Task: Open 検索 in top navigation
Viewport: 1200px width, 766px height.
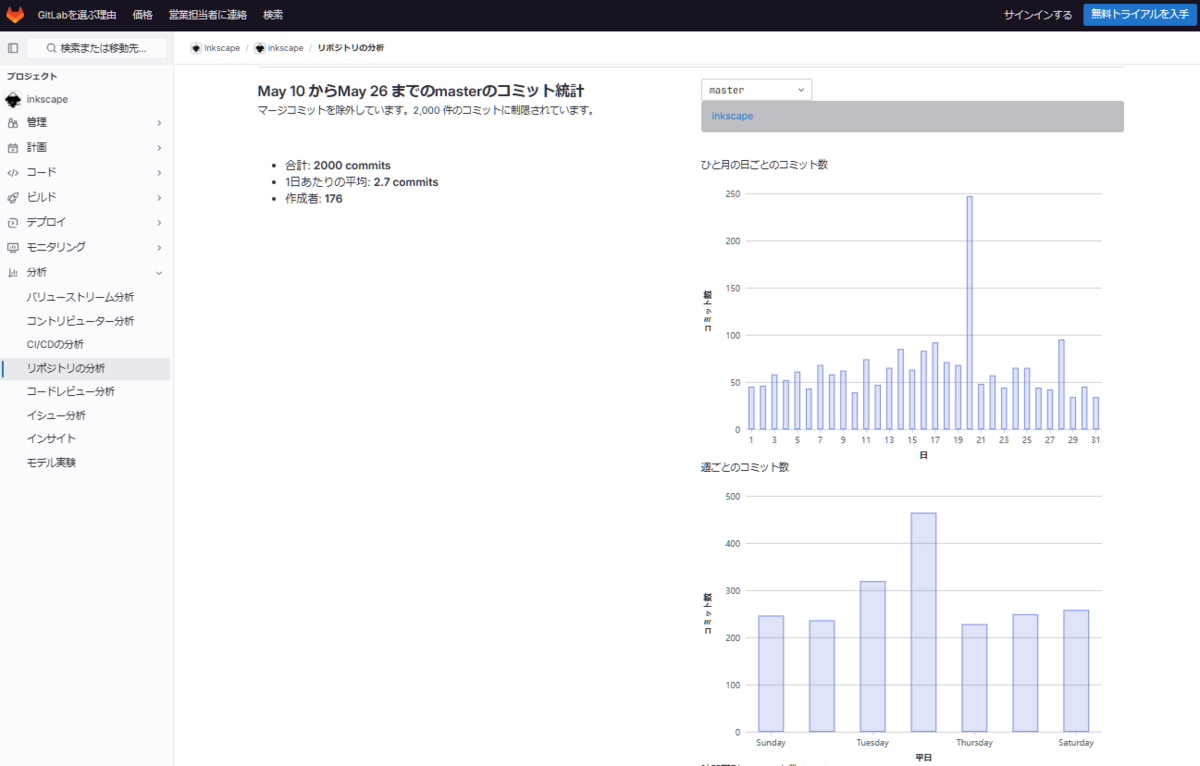Action: point(273,15)
